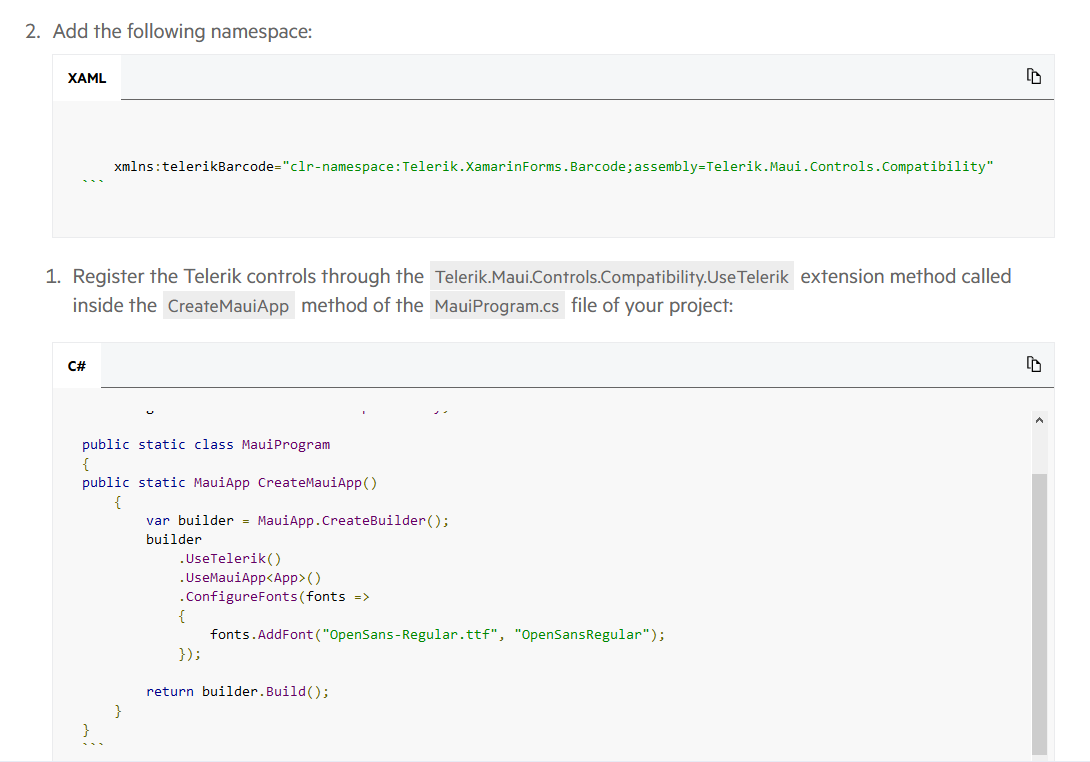Click the C# code block vertical scrollbar thumb
The image size is (1090, 762).
pos(1039,613)
